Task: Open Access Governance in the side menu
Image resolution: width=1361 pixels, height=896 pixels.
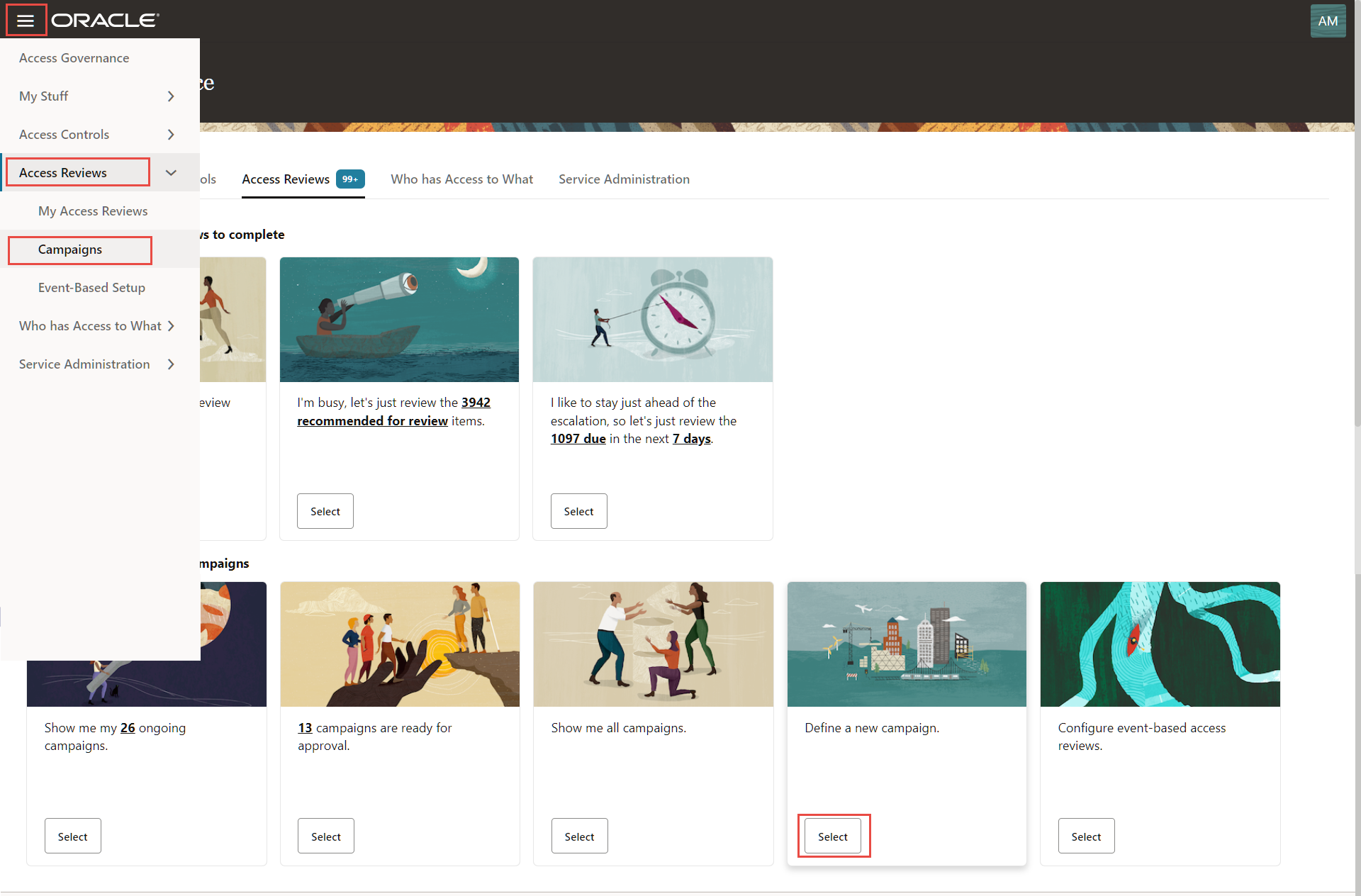Action: pos(74,58)
